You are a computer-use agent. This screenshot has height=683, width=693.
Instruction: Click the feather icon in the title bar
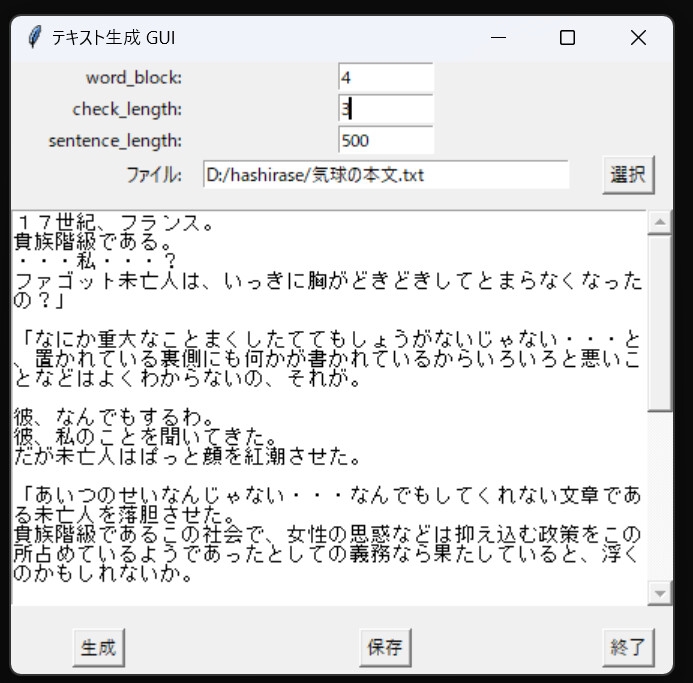pyautogui.click(x=34, y=37)
